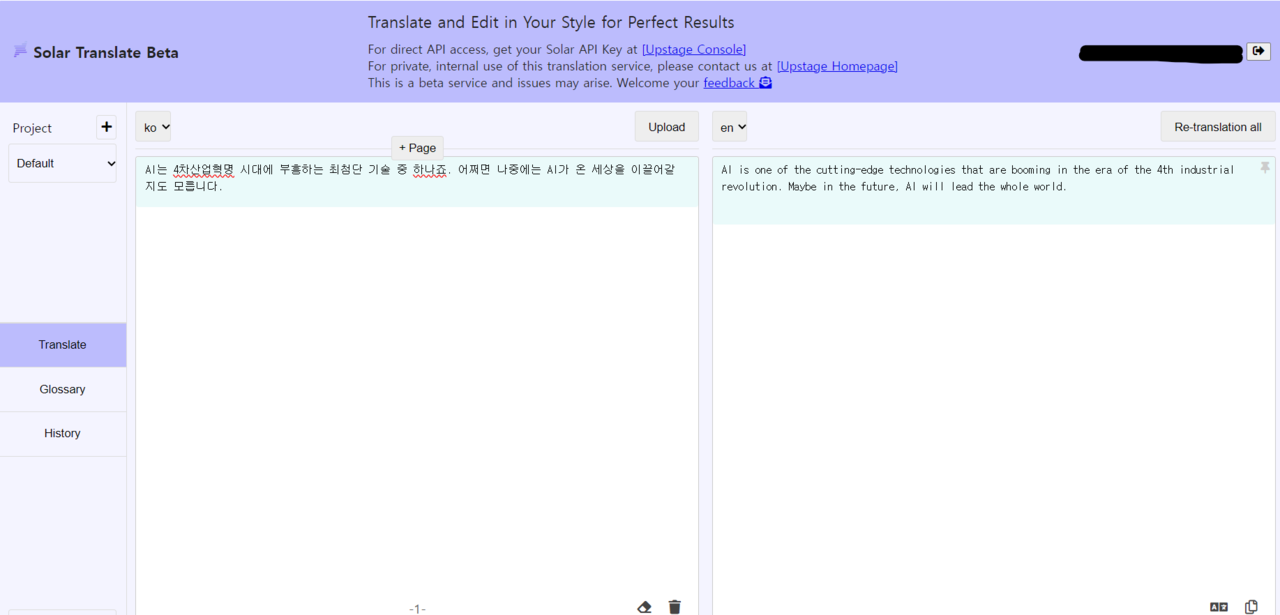Add a page with the + Page button
The height and width of the screenshot is (615, 1280).
click(x=417, y=148)
